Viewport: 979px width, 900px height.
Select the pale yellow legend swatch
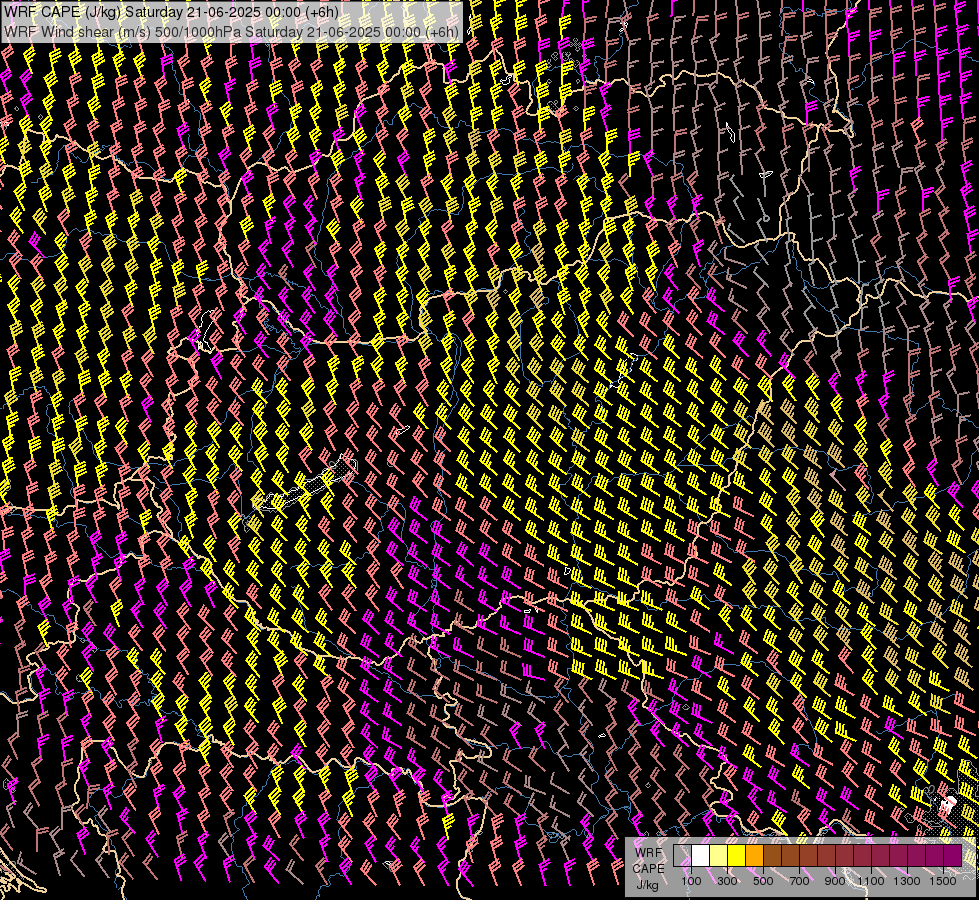click(719, 855)
